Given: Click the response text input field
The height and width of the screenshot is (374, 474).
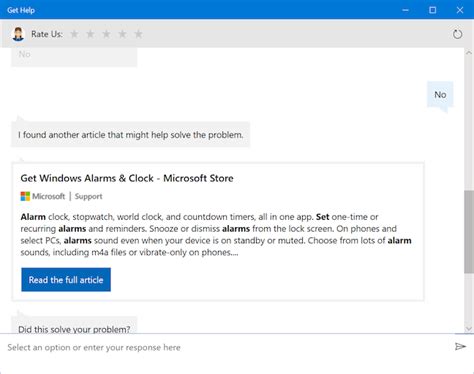Looking at the screenshot, I should pos(227,347).
